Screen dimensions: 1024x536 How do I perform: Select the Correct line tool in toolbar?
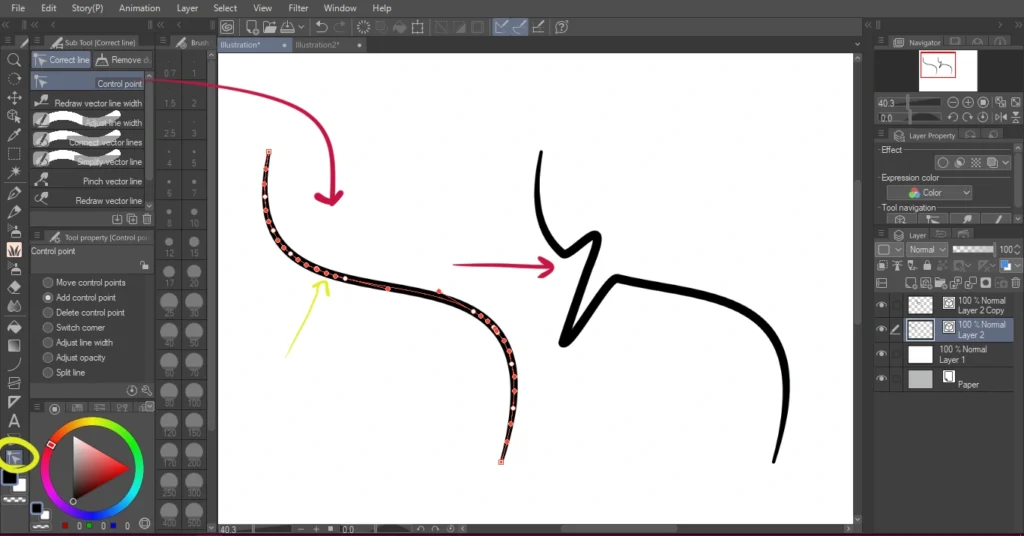point(14,458)
